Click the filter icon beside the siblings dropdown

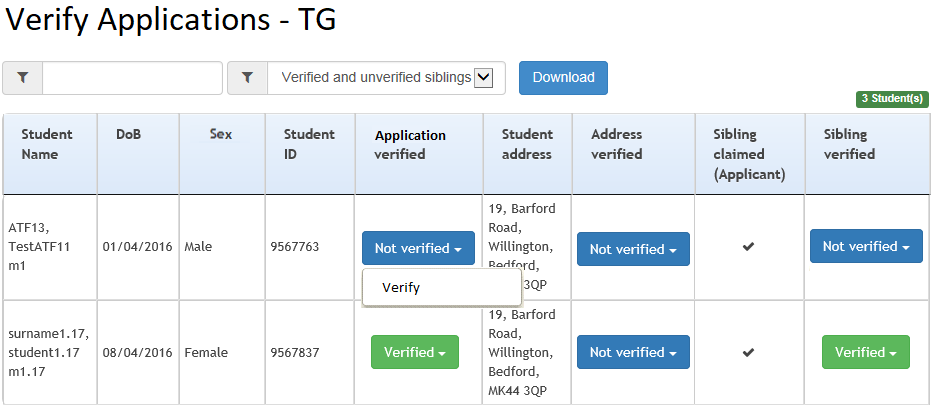tap(248, 78)
